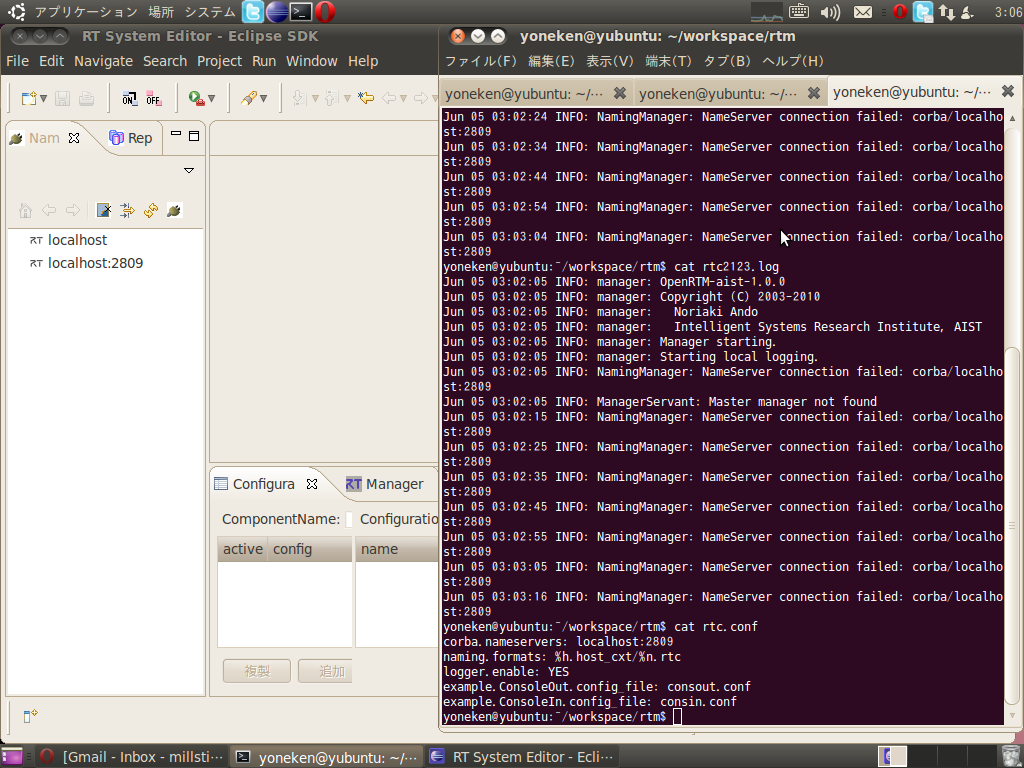Open the terminal タブ(B) menu
Screen dimensions: 1024x768
727,61
